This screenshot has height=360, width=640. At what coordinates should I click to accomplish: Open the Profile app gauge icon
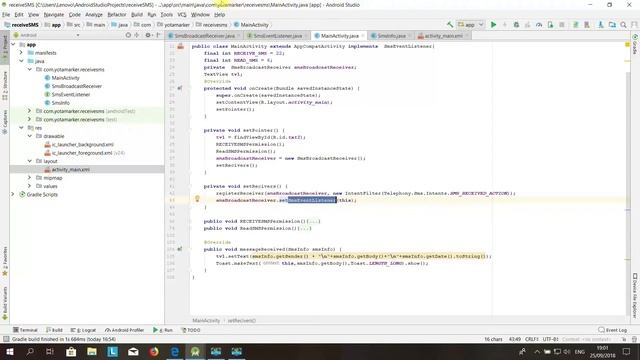pos(539,25)
